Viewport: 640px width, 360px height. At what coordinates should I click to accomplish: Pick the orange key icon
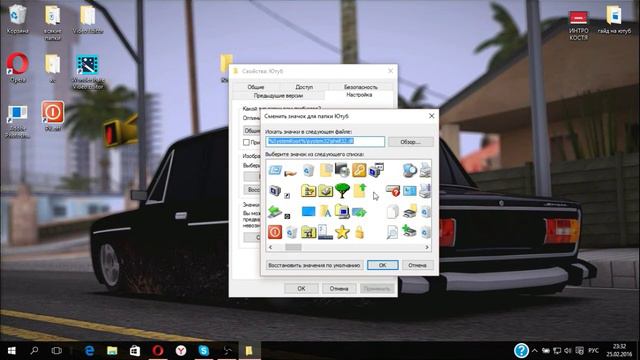(x=359, y=170)
